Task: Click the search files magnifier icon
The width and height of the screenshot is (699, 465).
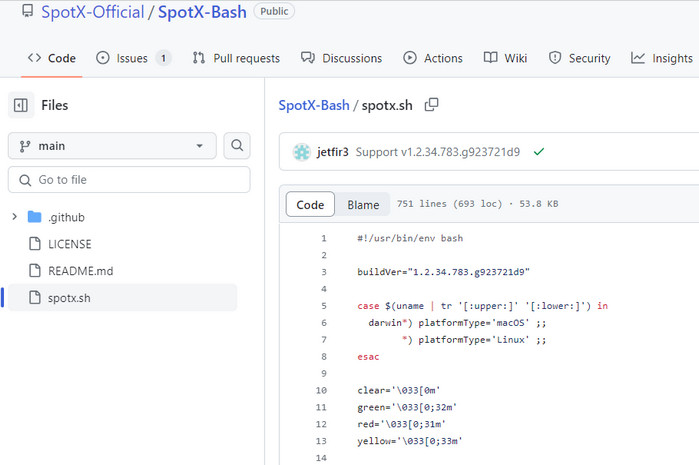Action: tap(237, 146)
